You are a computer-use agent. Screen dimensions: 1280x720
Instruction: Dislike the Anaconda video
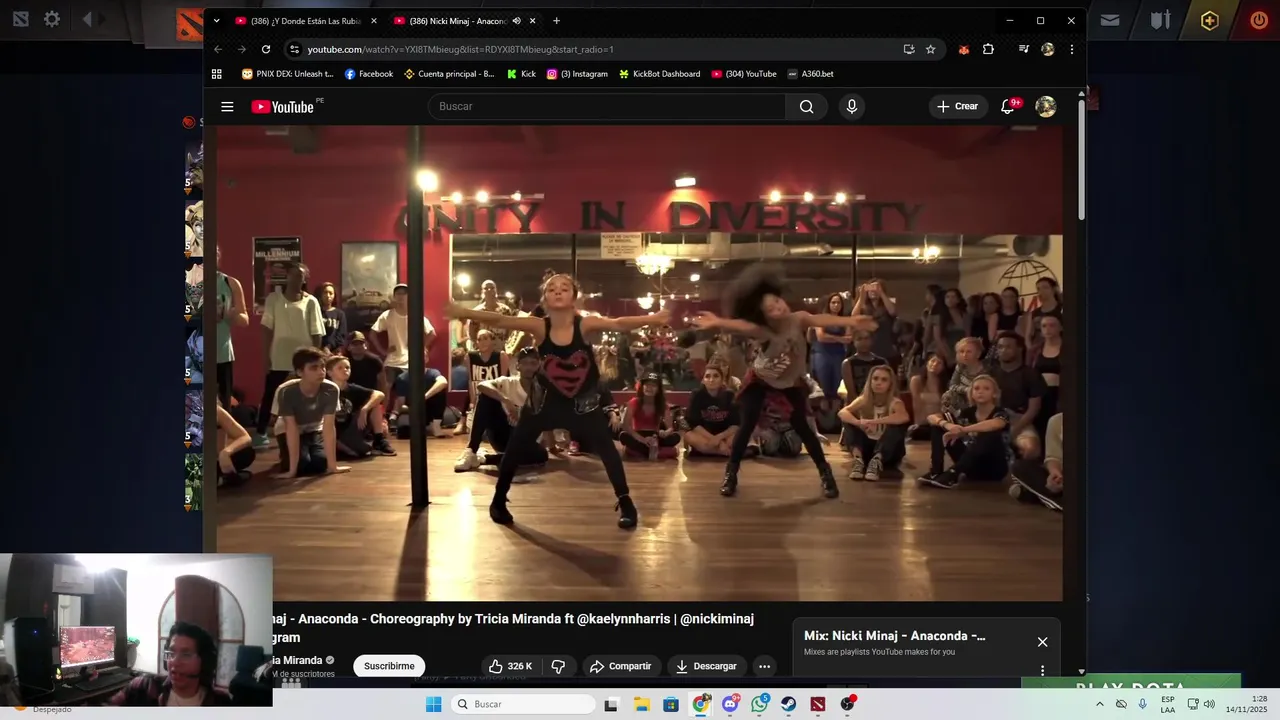click(x=559, y=666)
